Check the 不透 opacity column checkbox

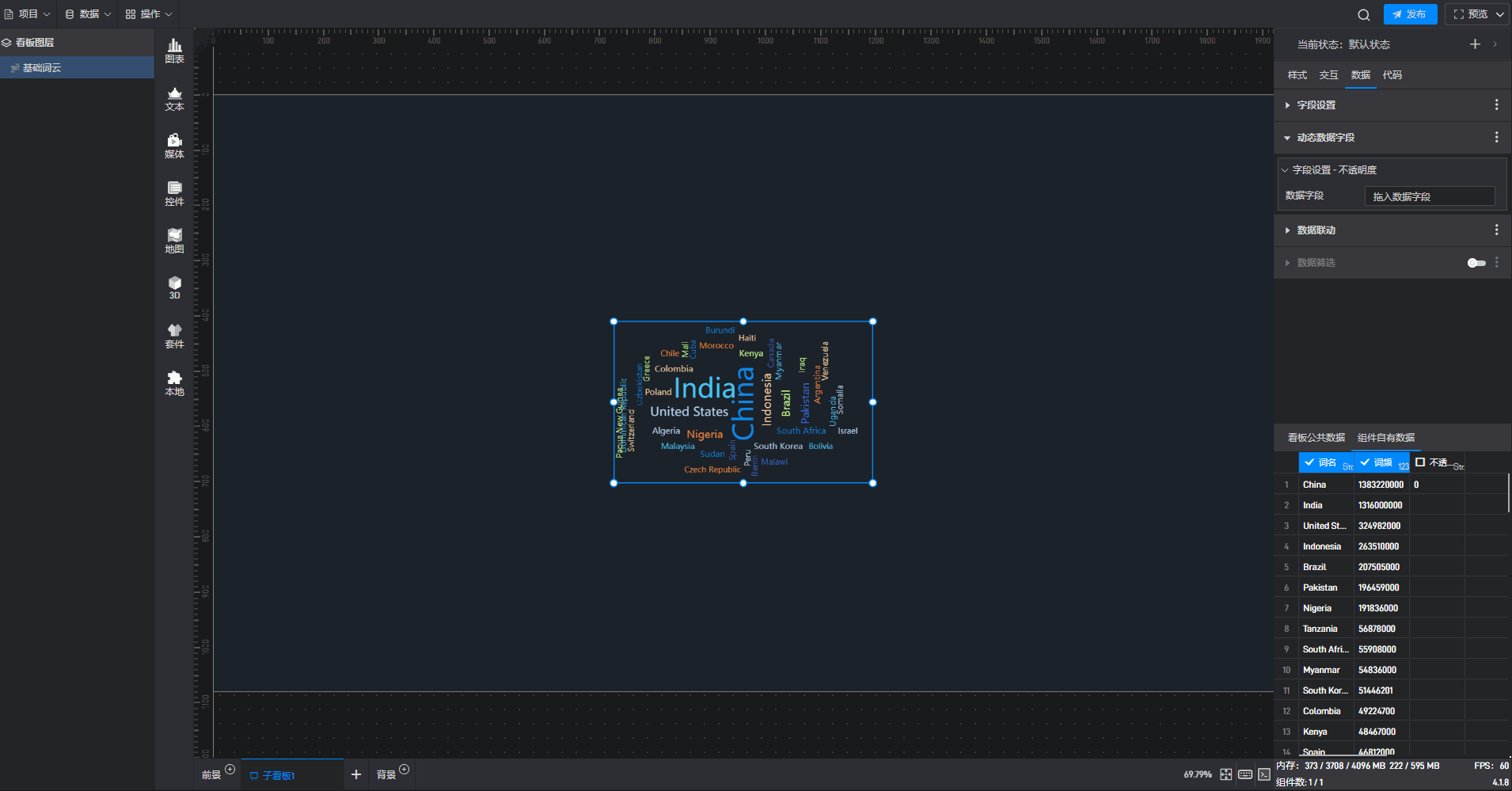pos(1420,462)
